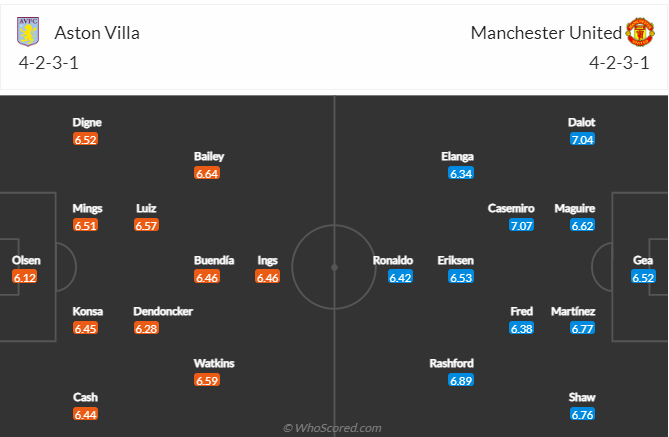
Task: Select Bailey's 6.64 rating badge
Action: [x=207, y=174]
